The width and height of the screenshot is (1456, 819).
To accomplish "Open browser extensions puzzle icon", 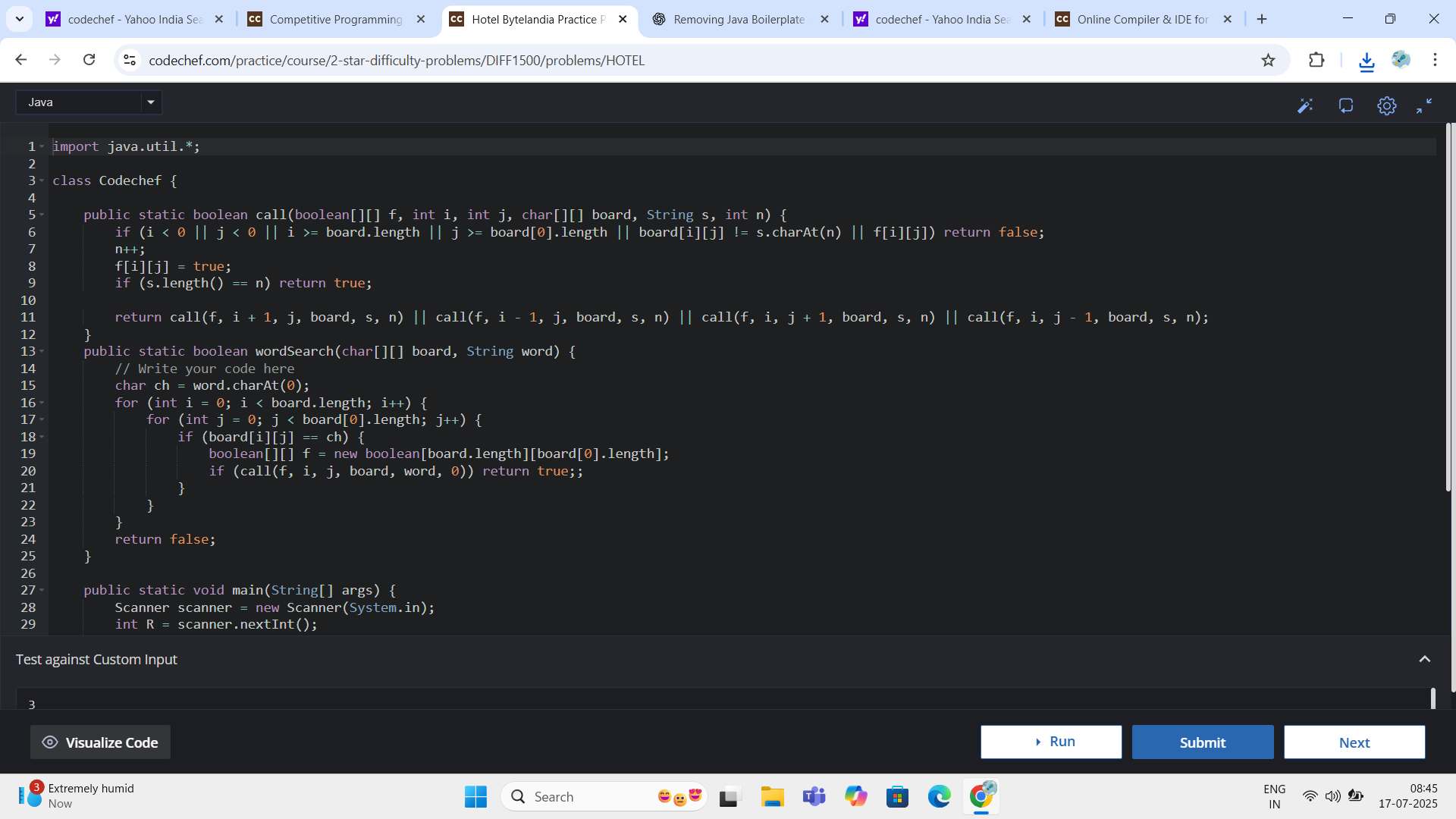I will (1316, 60).
